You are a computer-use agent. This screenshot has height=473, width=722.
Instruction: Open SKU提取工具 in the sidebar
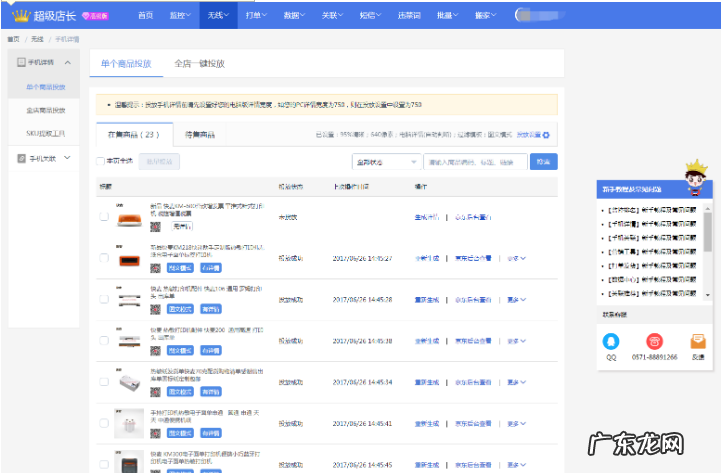[46, 134]
